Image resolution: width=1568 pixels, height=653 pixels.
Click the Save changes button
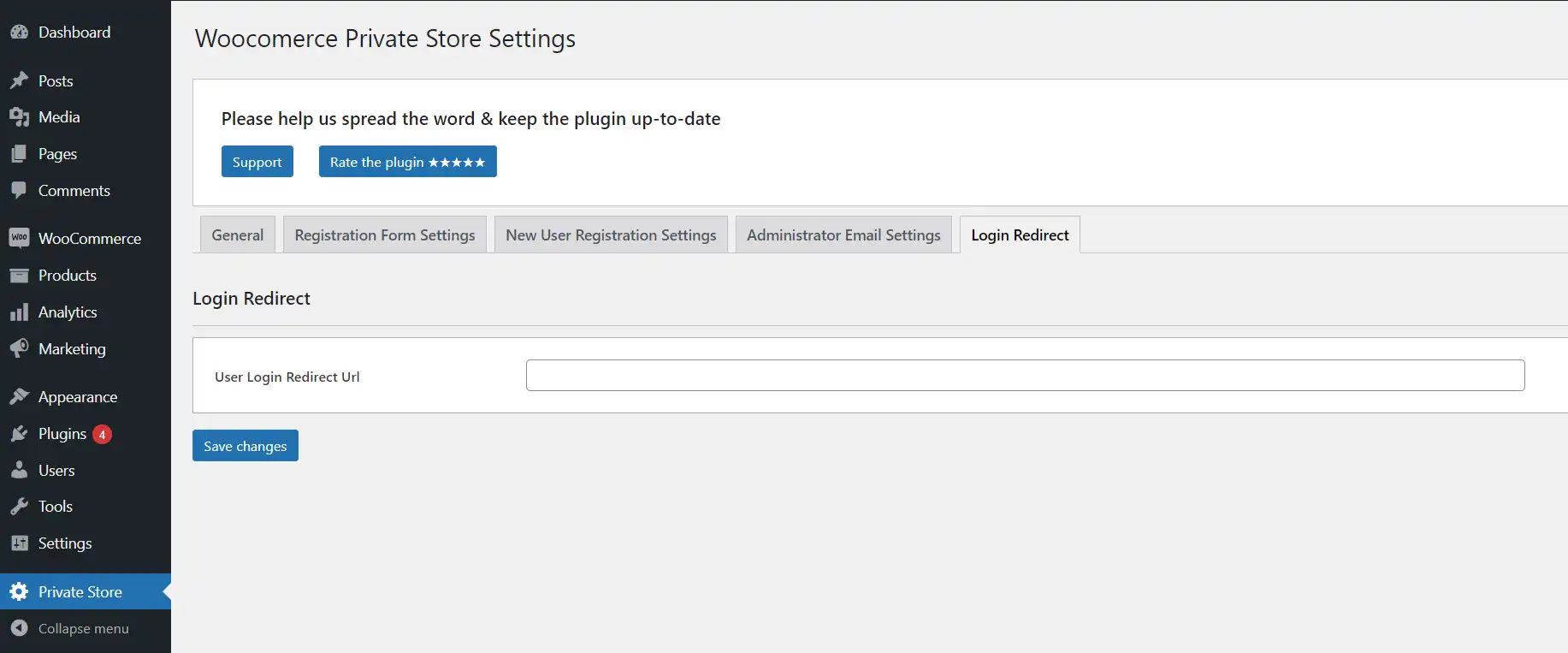[246, 446]
